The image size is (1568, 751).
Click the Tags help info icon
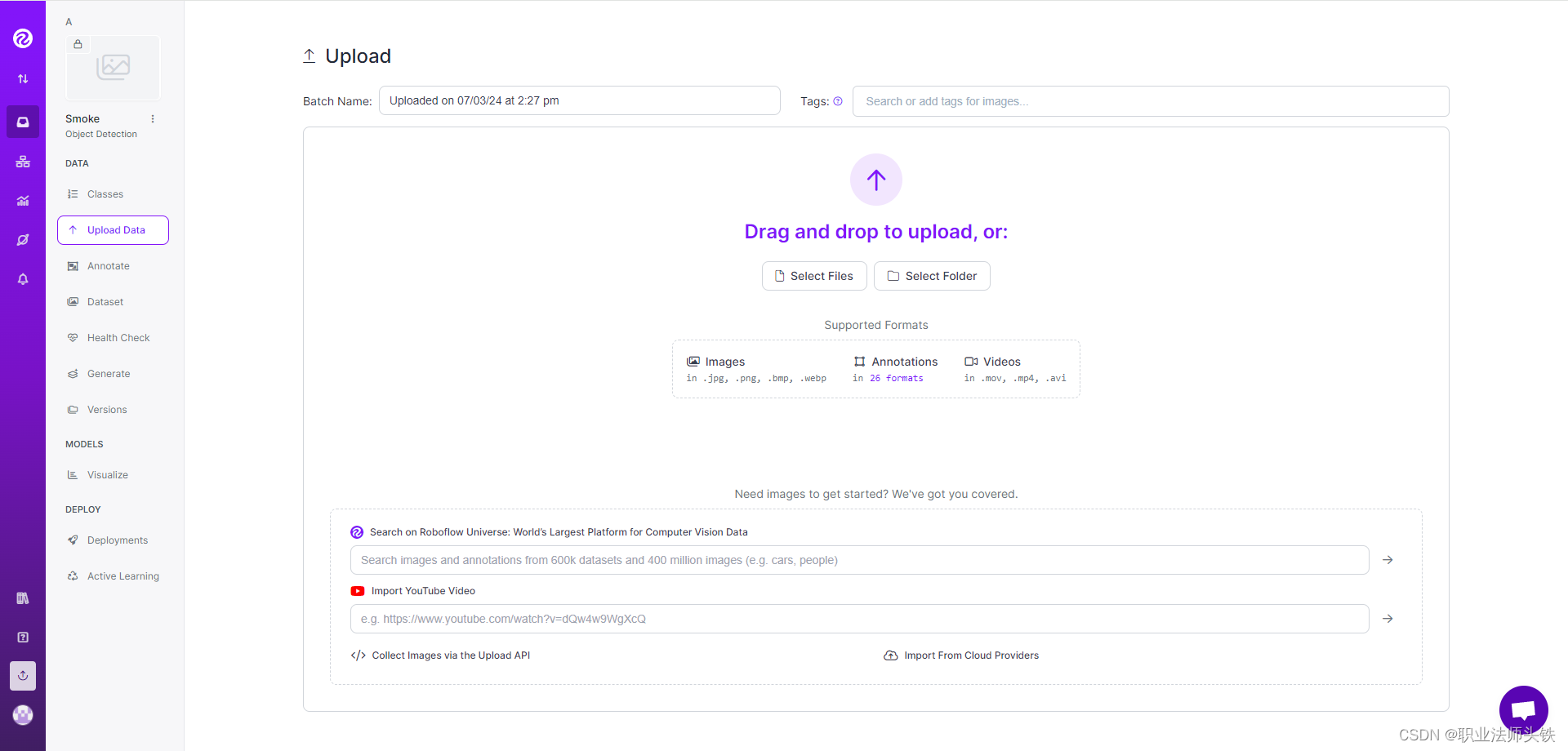[838, 101]
